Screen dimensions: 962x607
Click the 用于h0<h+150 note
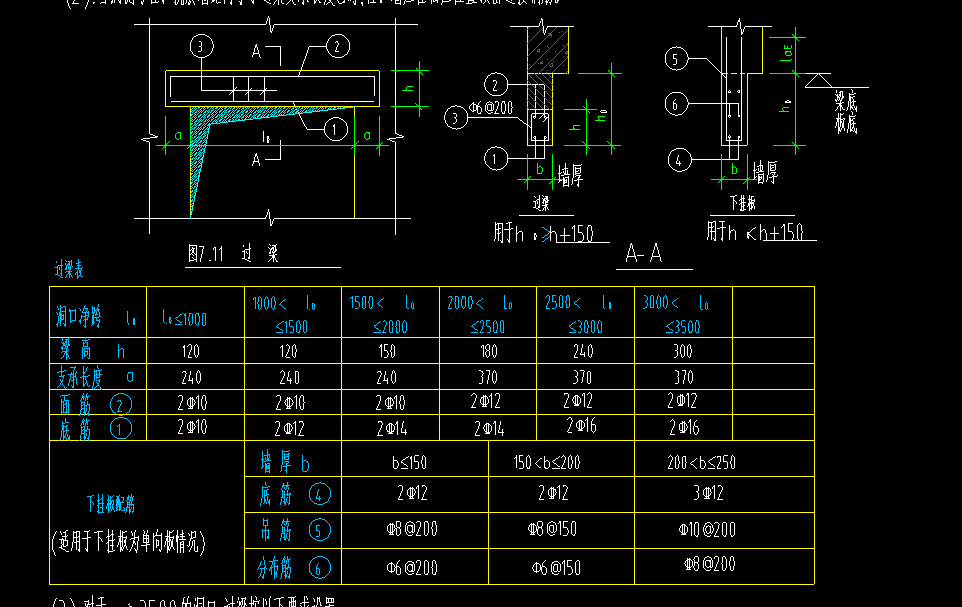755,231
